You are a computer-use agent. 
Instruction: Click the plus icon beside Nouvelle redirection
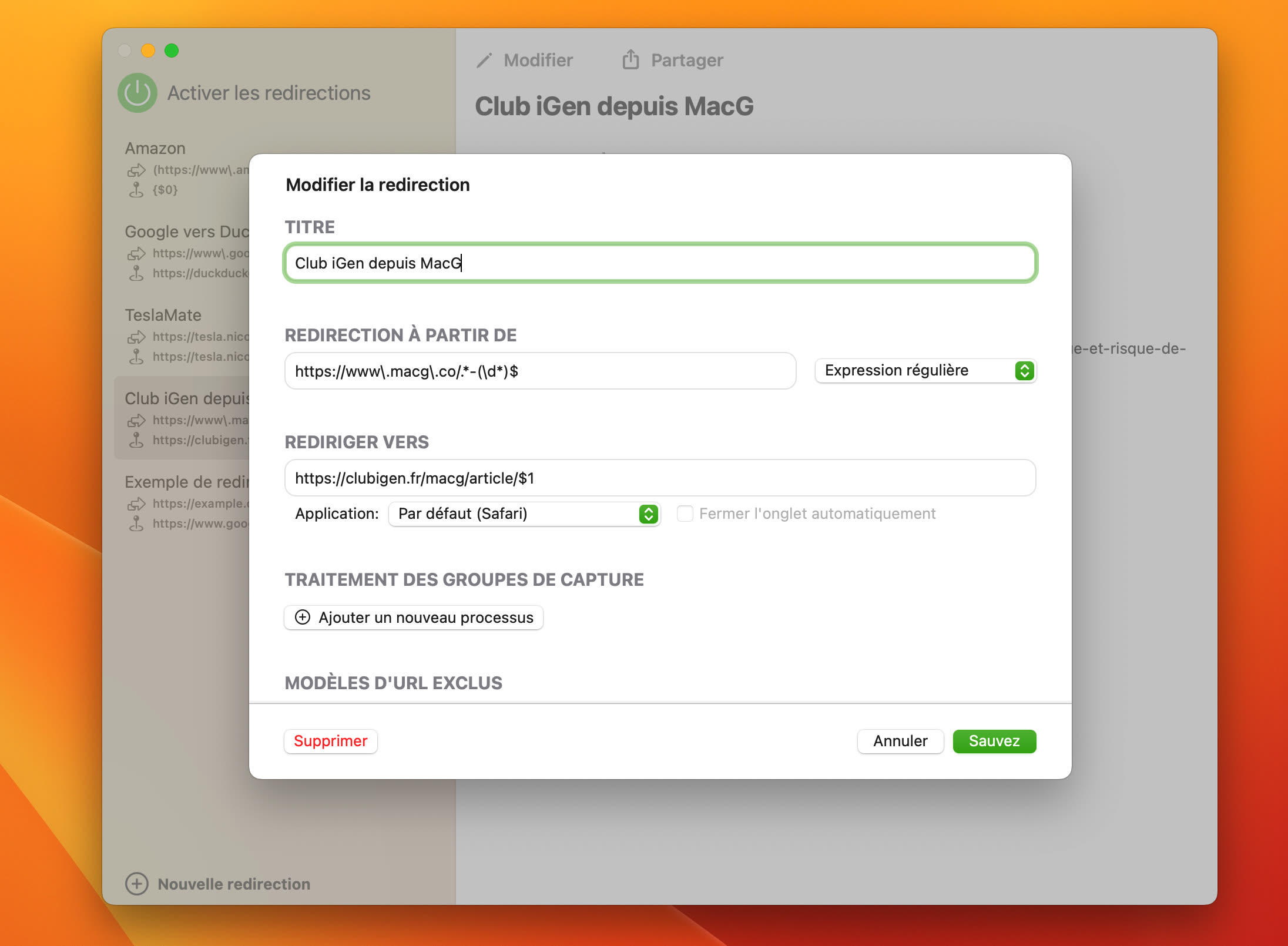(x=137, y=884)
